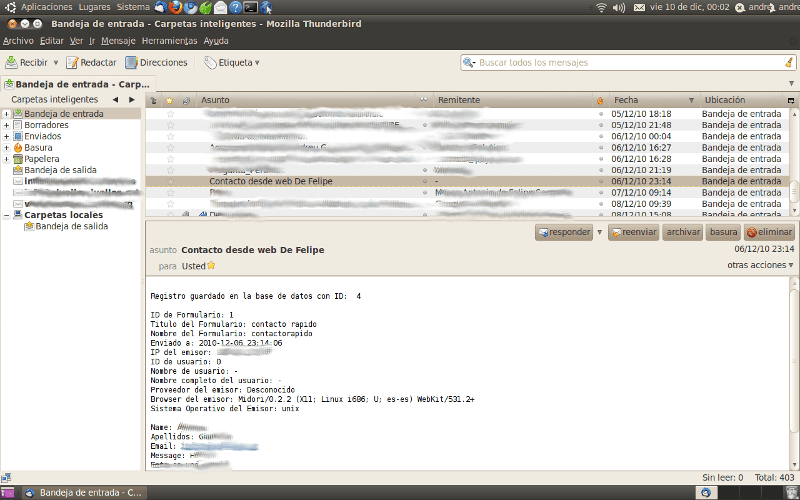Open the help launcher in top panel
Image resolution: width=800 pixels, height=500 pixels.
235,7
